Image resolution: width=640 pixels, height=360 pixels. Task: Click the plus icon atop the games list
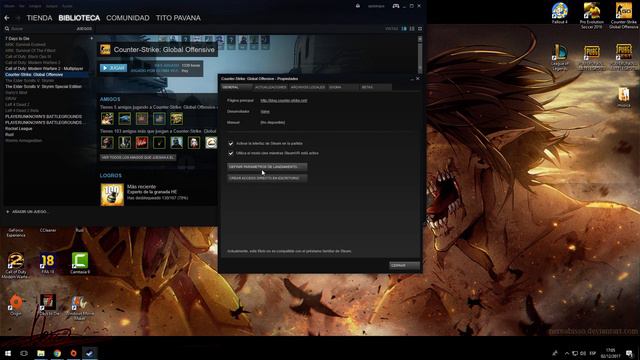pos(91,38)
